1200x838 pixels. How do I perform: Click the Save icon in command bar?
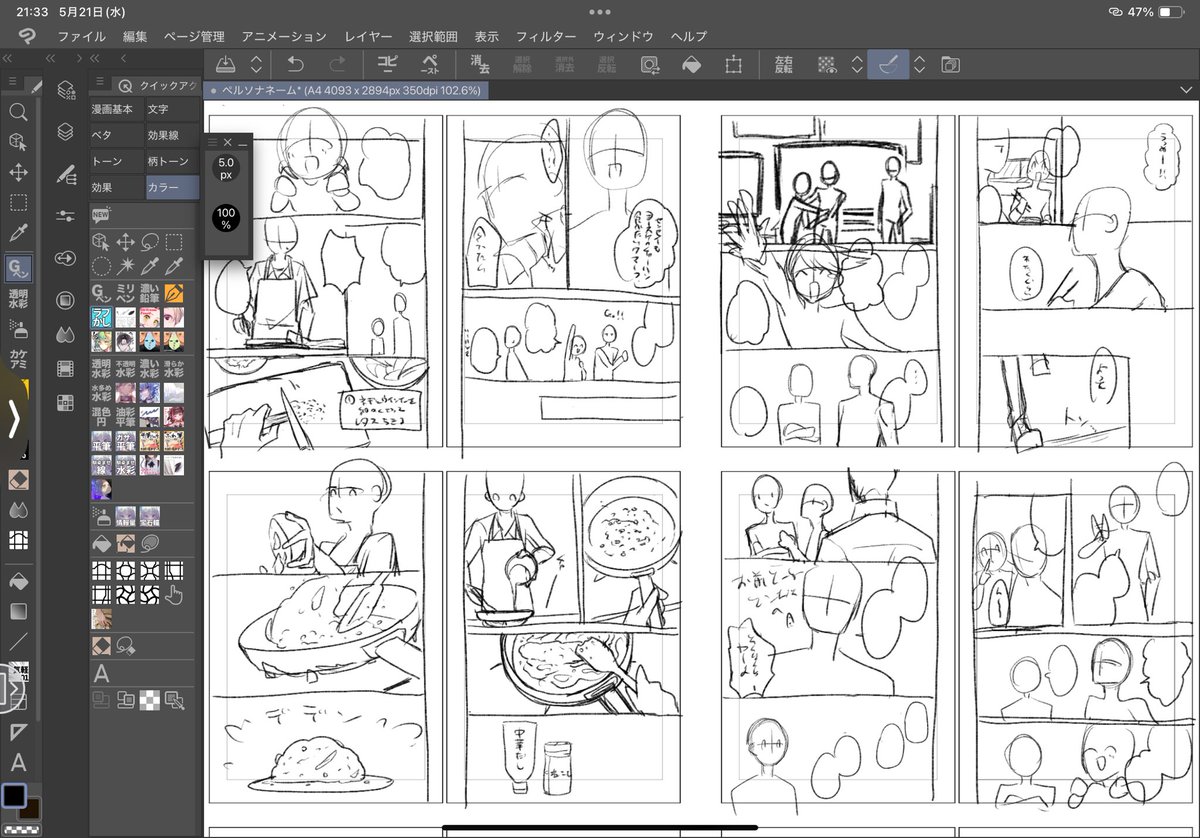[x=226, y=64]
